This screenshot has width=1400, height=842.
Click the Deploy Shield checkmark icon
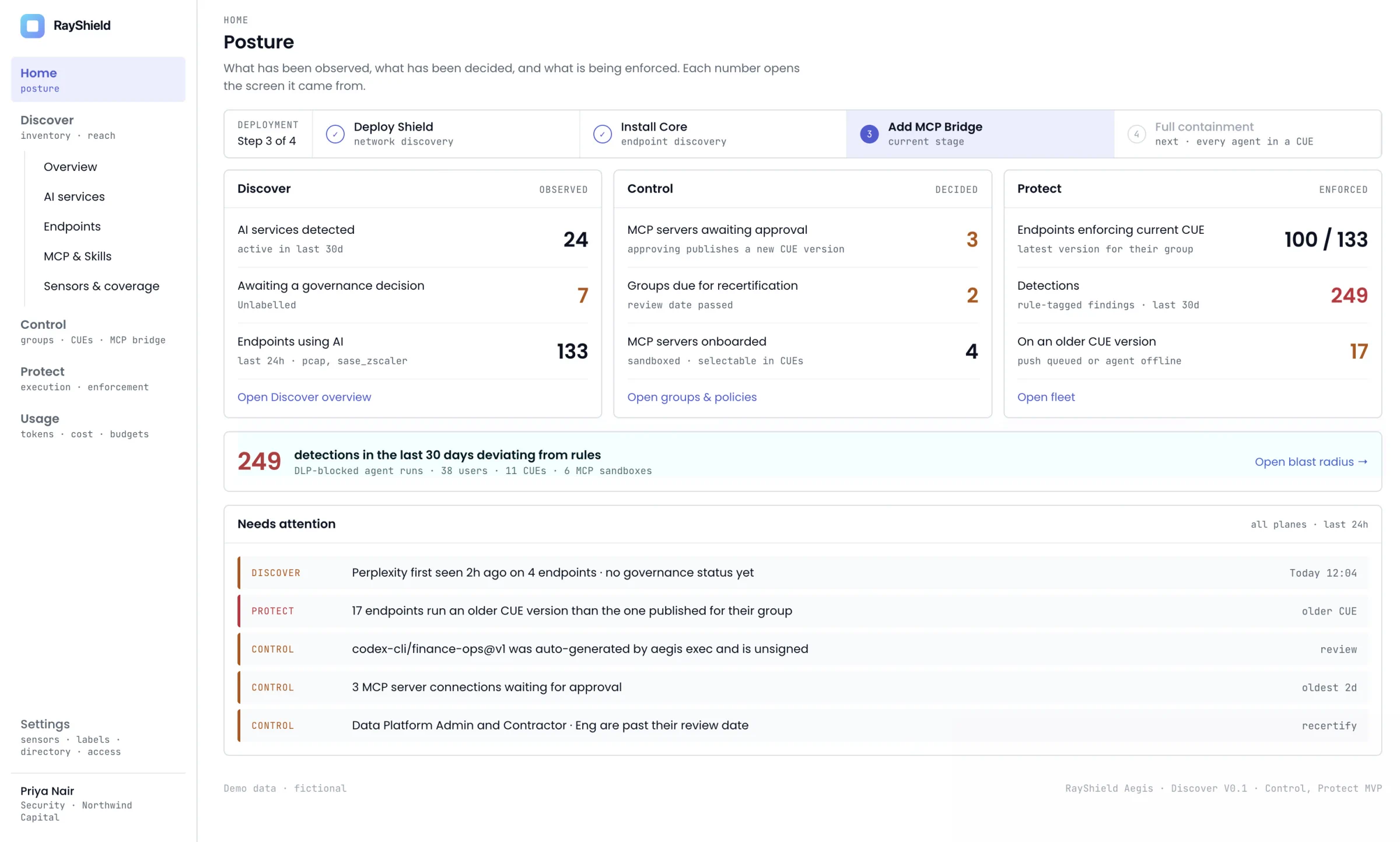[x=335, y=134]
